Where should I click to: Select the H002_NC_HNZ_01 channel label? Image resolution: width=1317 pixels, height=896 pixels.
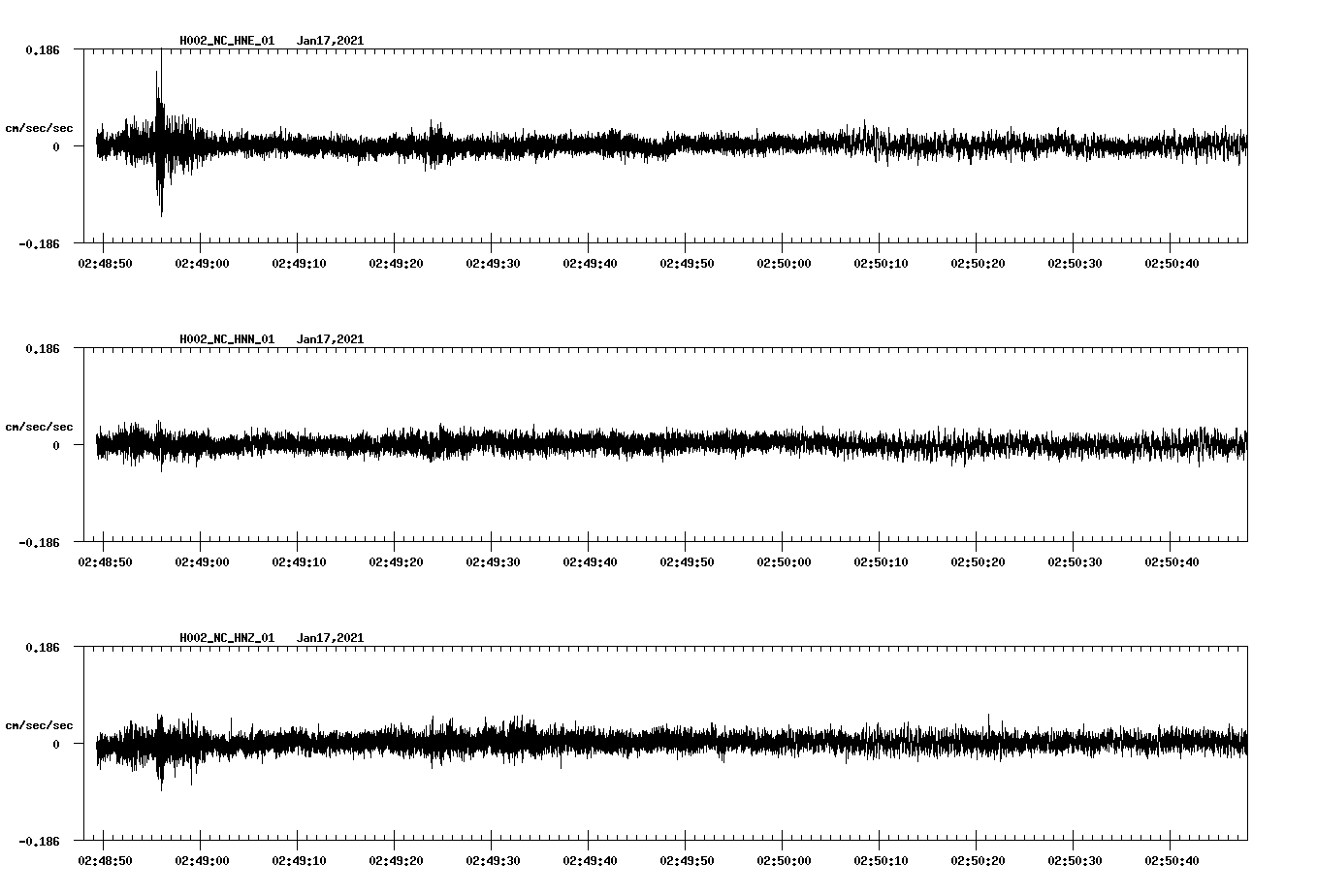coord(225,637)
